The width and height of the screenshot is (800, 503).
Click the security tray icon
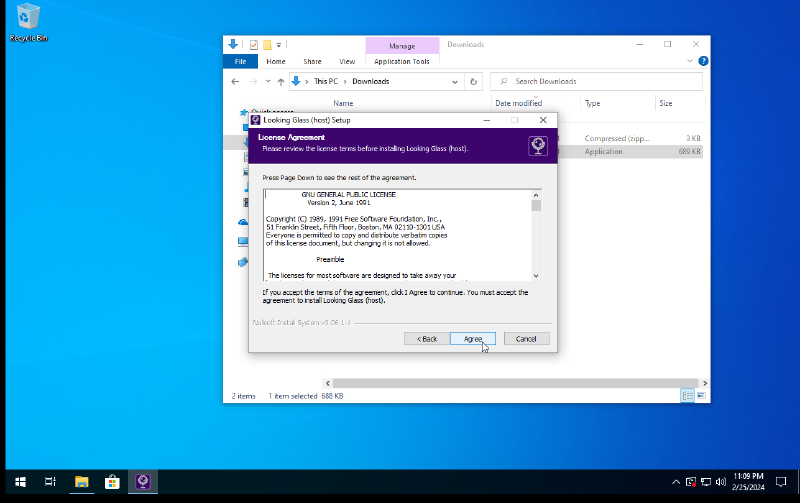(691, 482)
